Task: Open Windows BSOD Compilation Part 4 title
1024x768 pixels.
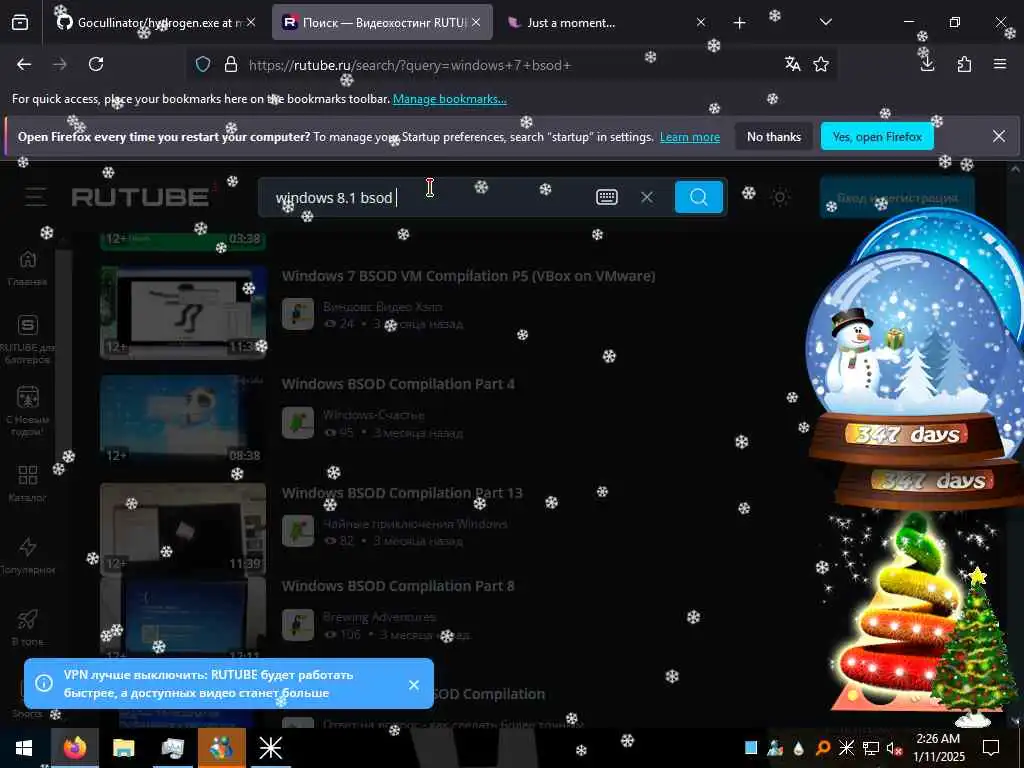Action: coord(398,384)
